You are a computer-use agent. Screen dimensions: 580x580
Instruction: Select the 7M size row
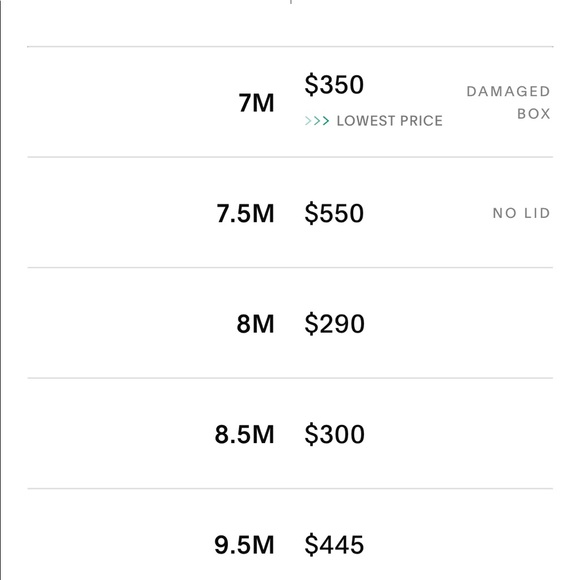click(290, 102)
